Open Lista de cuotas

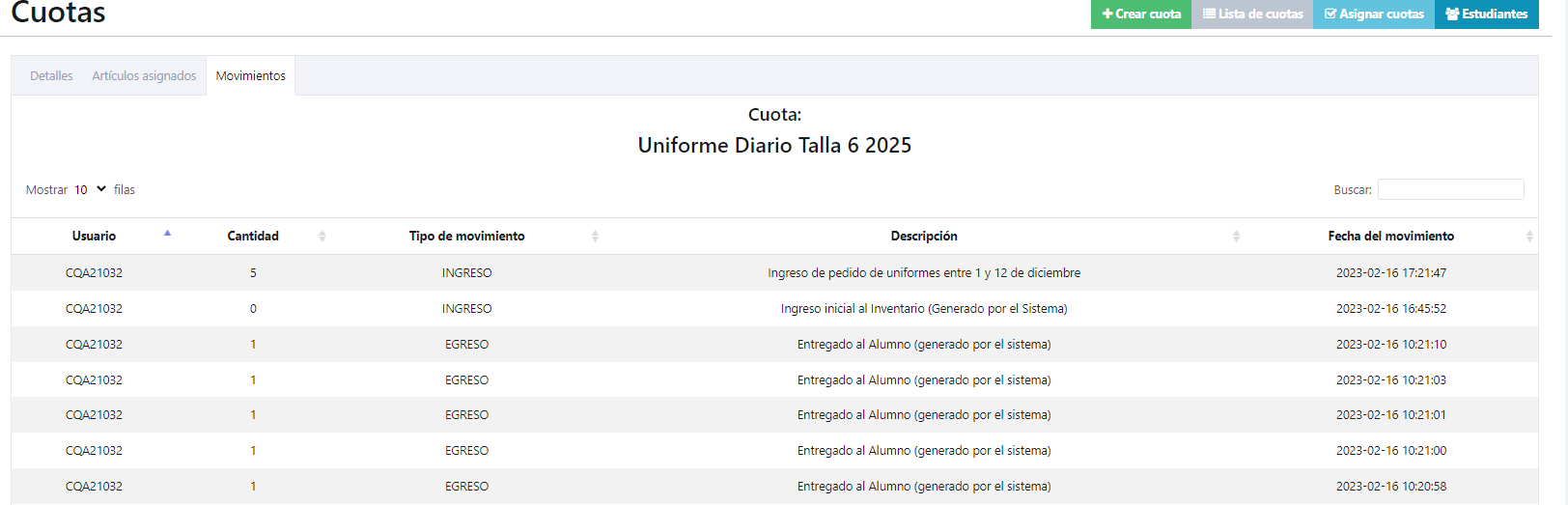(x=1252, y=14)
